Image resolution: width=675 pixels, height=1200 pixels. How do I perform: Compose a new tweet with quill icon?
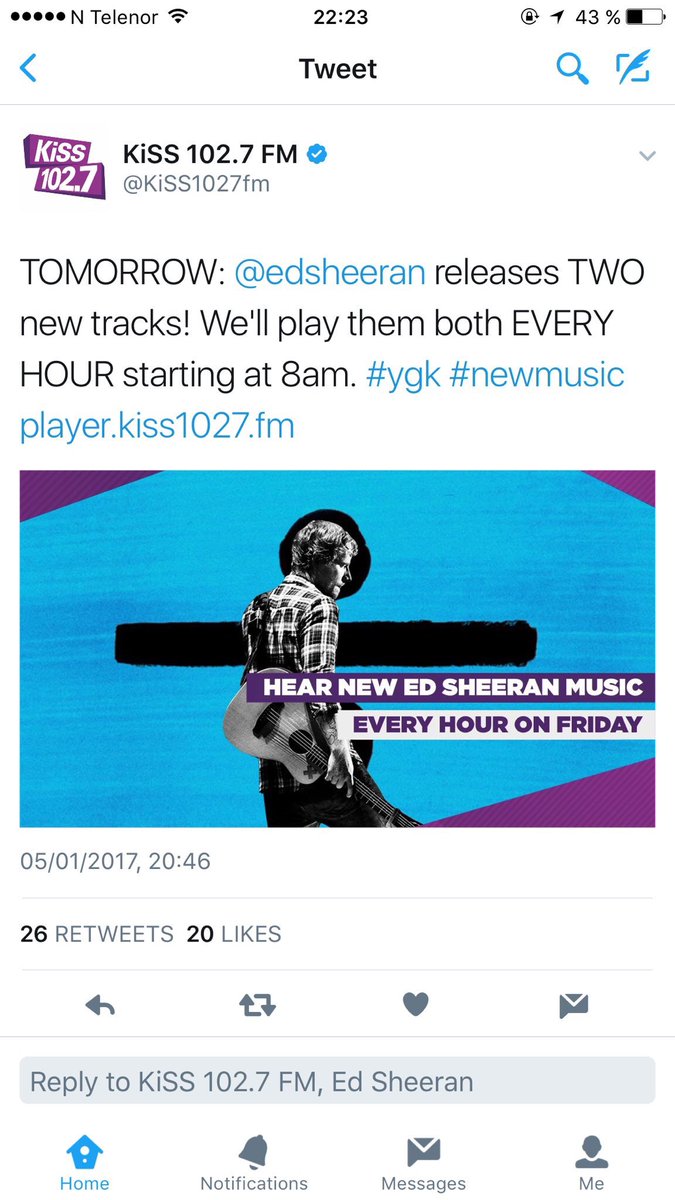click(x=633, y=66)
